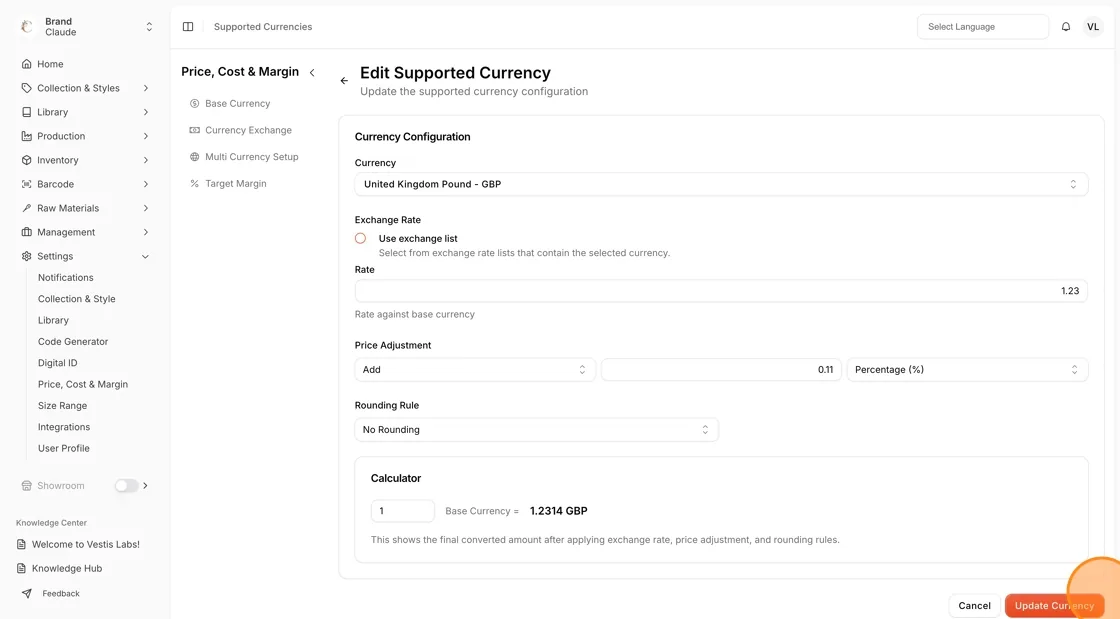Image resolution: width=1120 pixels, height=619 pixels.
Task: Open Integrations settings
Action: point(64,427)
